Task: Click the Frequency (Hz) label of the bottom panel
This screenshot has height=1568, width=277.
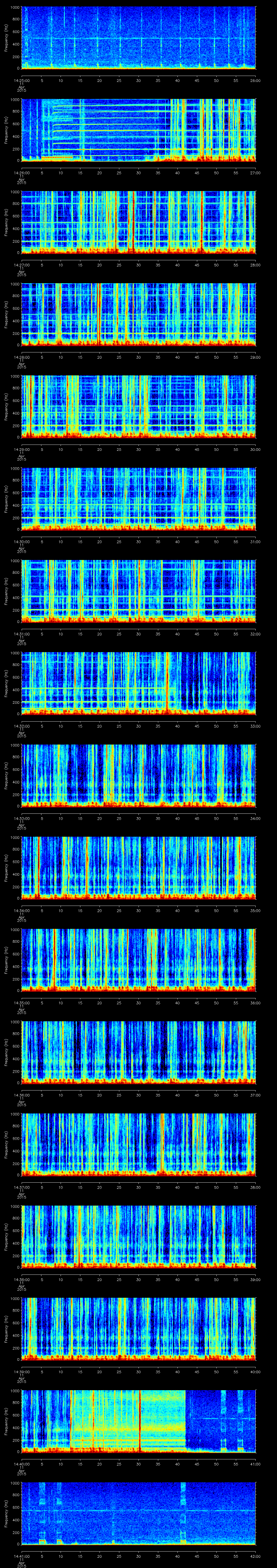Action: point(6,1513)
